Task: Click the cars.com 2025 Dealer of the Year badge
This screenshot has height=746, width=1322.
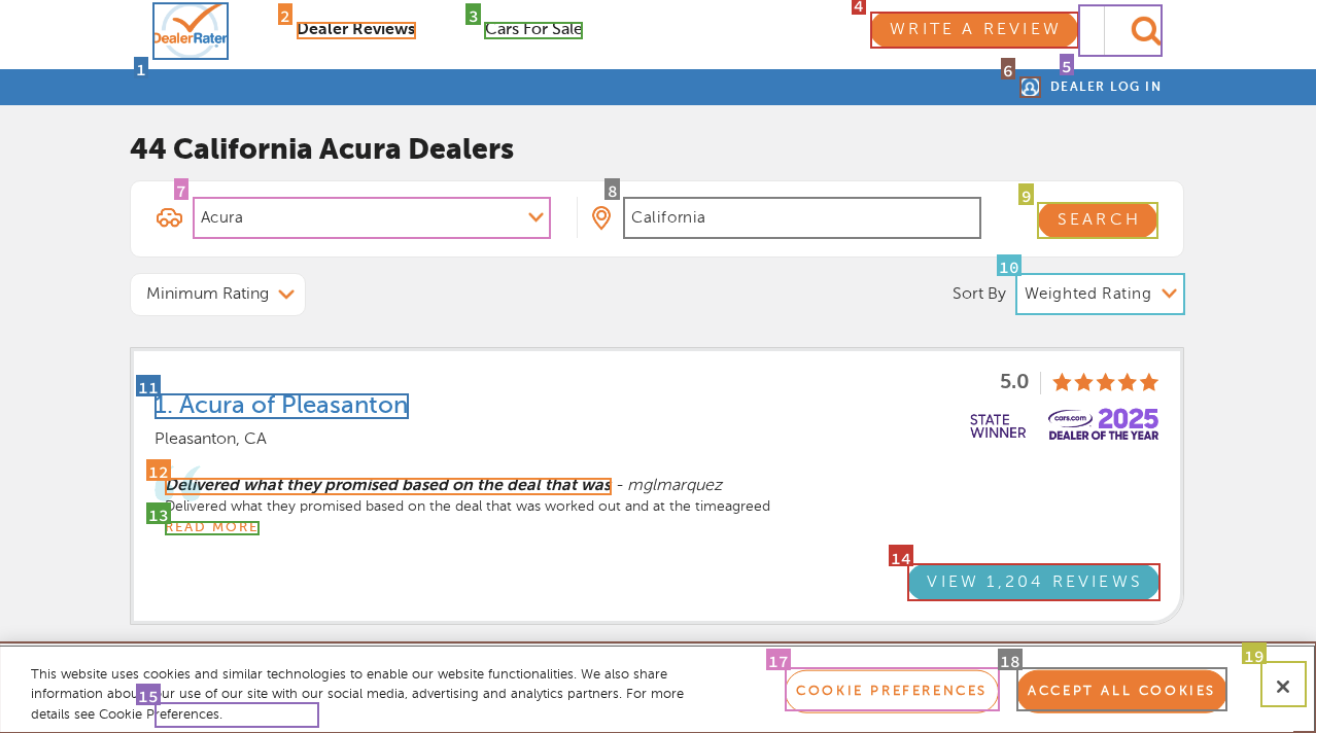Action: point(1103,424)
